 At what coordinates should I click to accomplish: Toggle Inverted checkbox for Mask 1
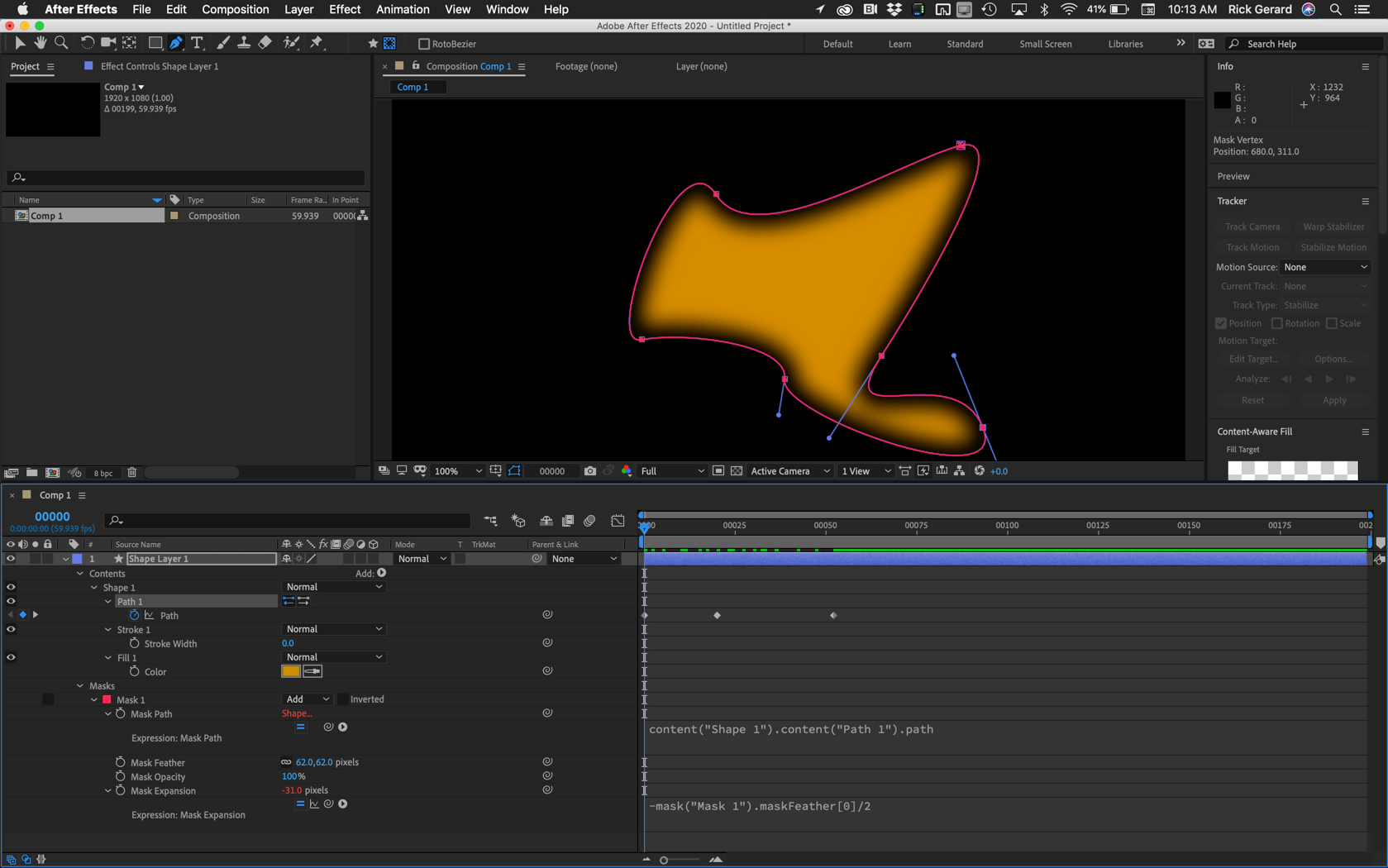(343, 699)
